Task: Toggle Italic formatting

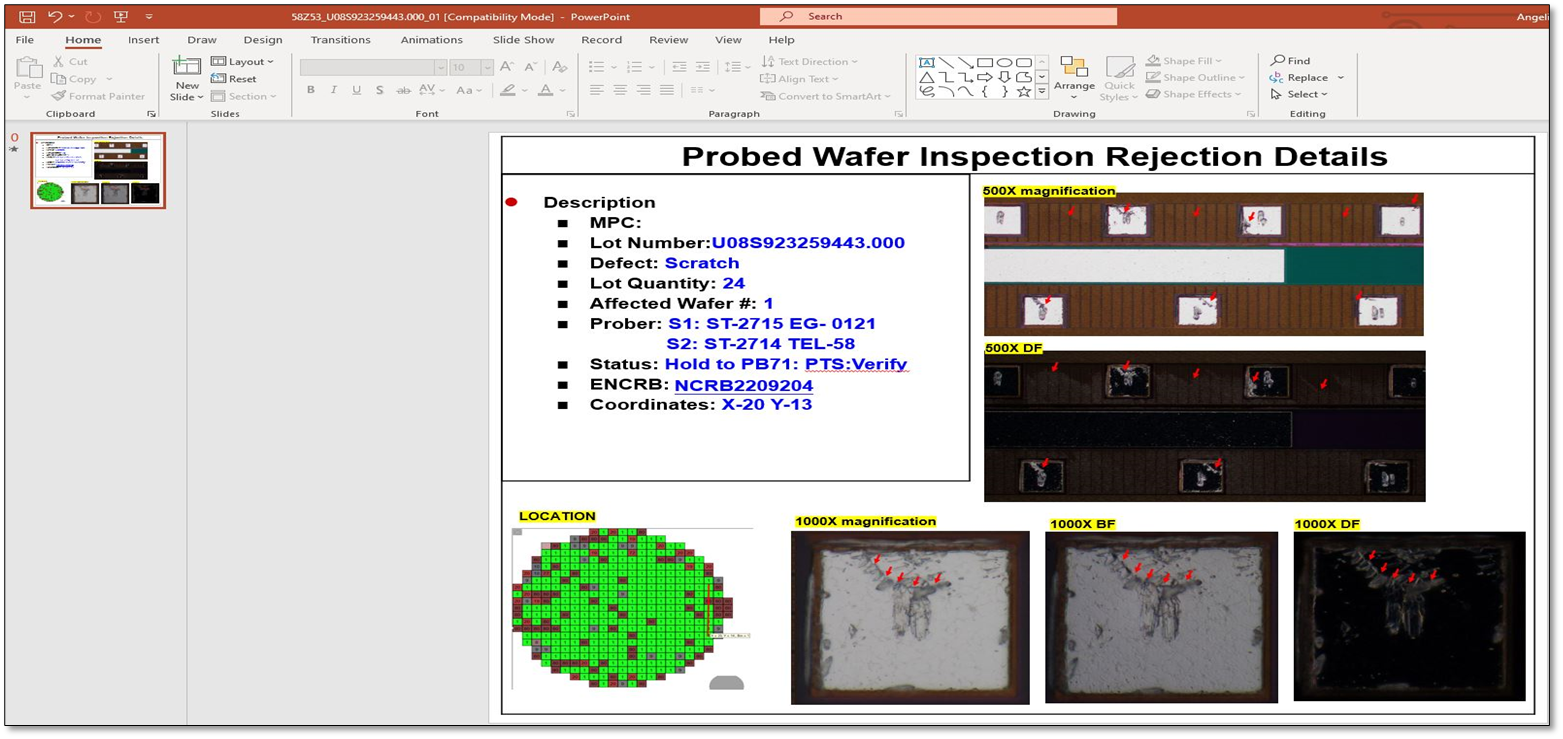Action: click(x=334, y=90)
